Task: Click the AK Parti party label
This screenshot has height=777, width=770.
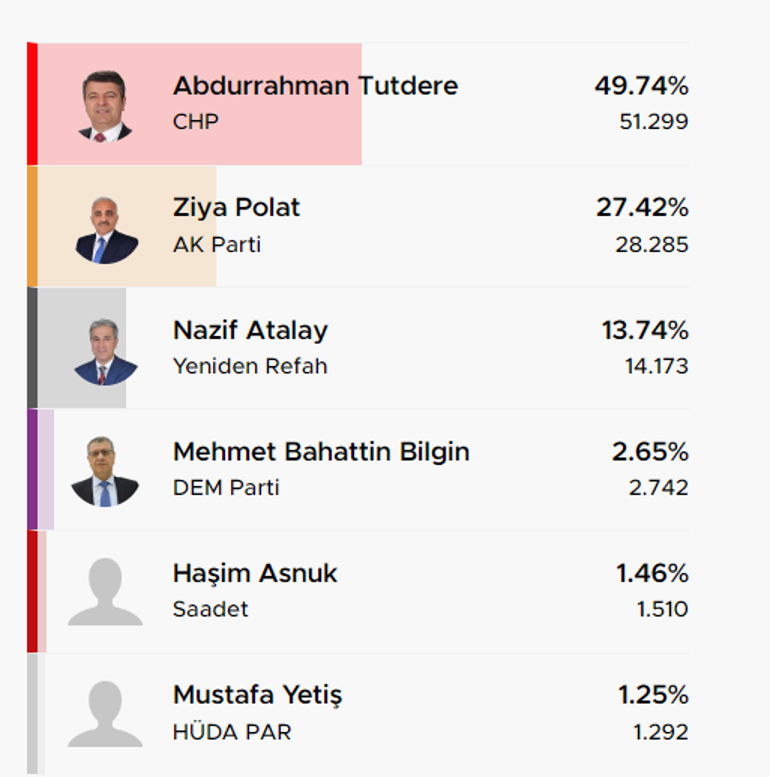Action: coord(217,244)
